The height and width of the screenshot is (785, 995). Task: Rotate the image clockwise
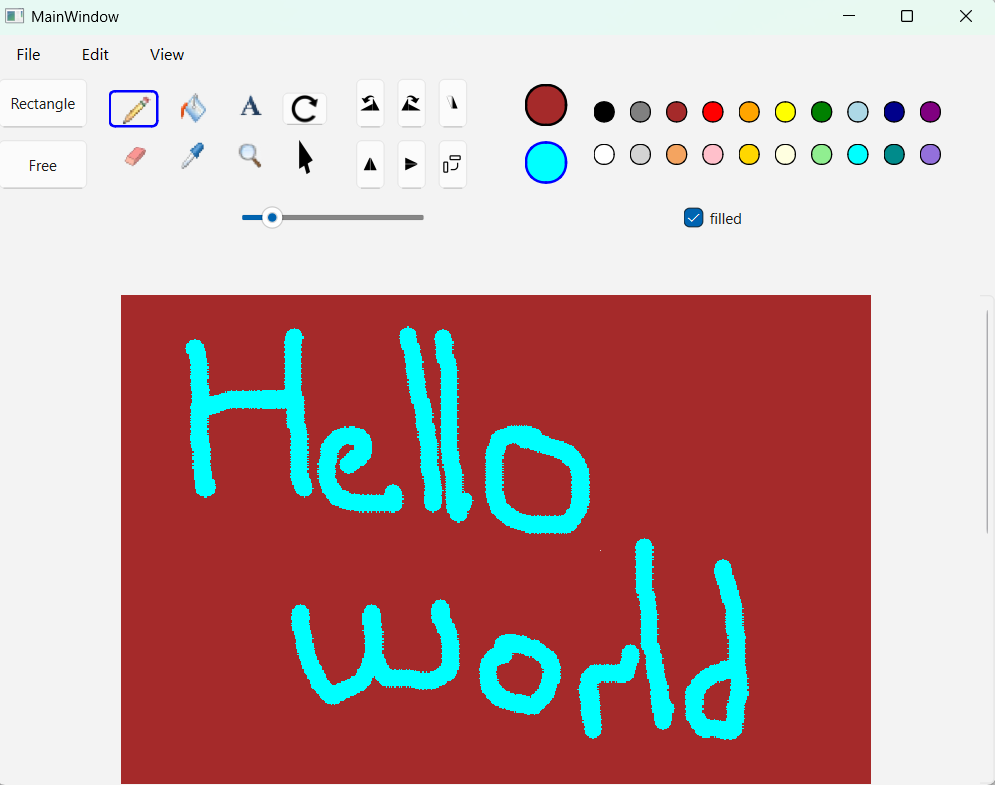411,104
